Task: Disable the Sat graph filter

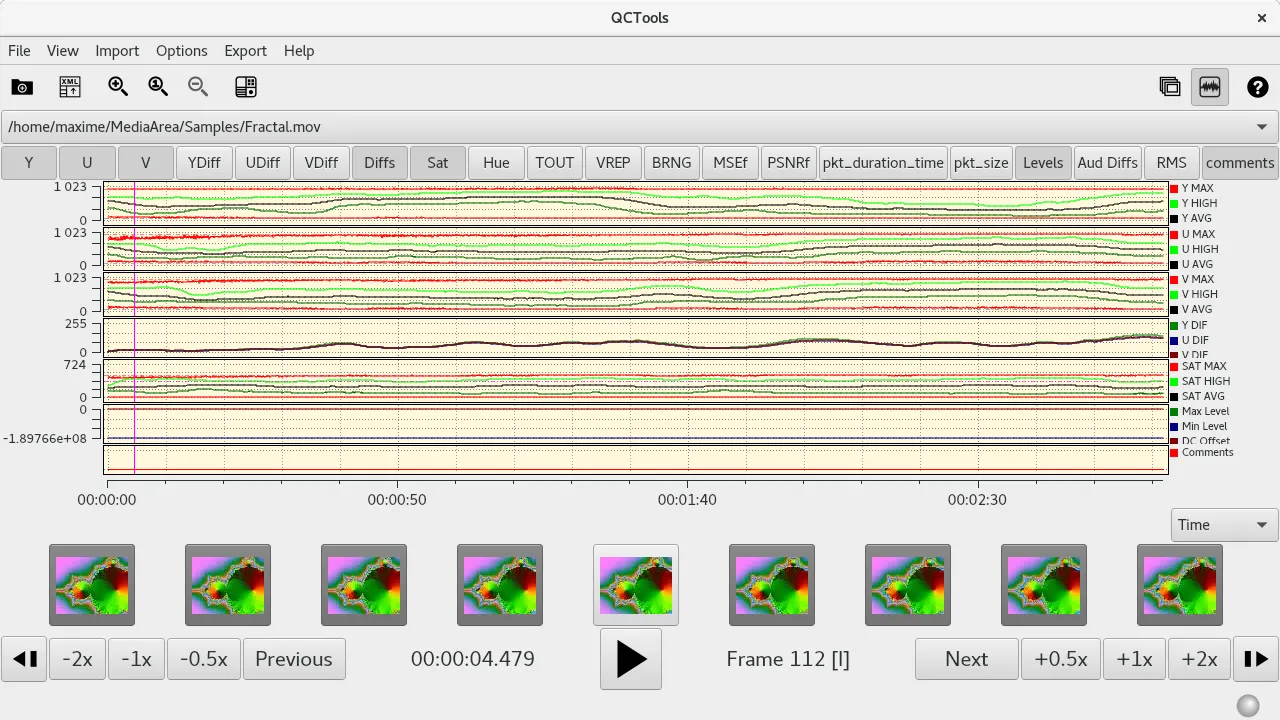Action: point(437,163)
